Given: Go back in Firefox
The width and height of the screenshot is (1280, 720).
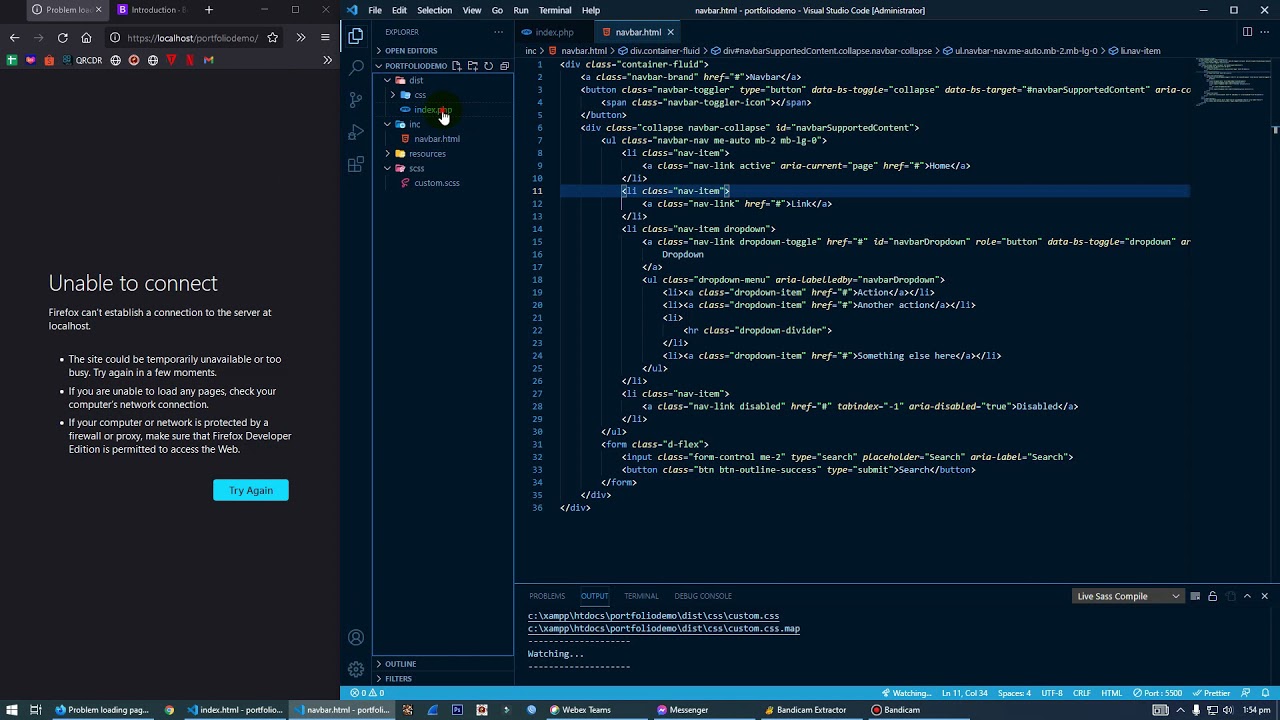Looking at the screenshot, I should pos(14,38).
